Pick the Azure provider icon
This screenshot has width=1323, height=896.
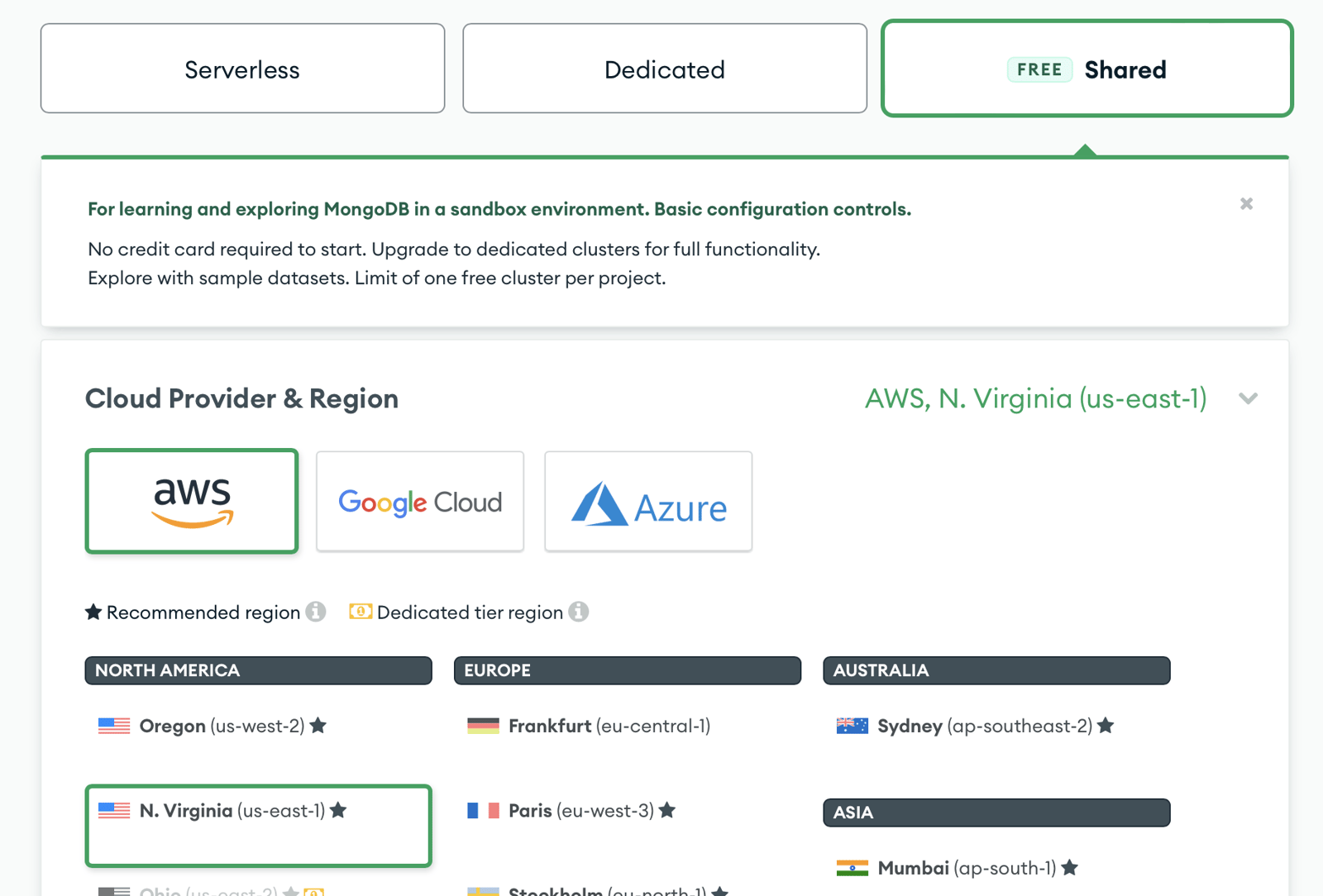tap(647, 501)
